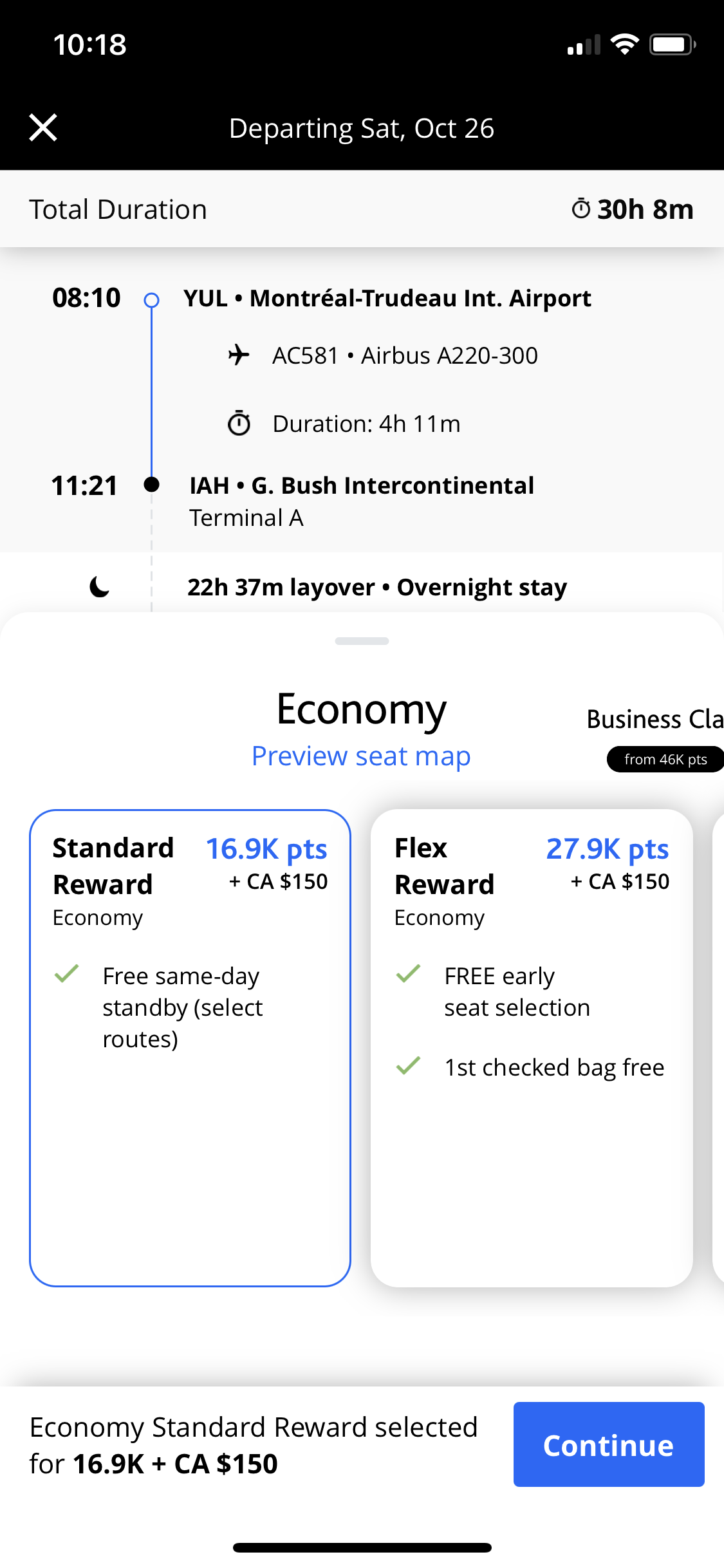Tap the Wi-Fi status icon
This screenshot has width=724, height=1568.
pos(623,44)
